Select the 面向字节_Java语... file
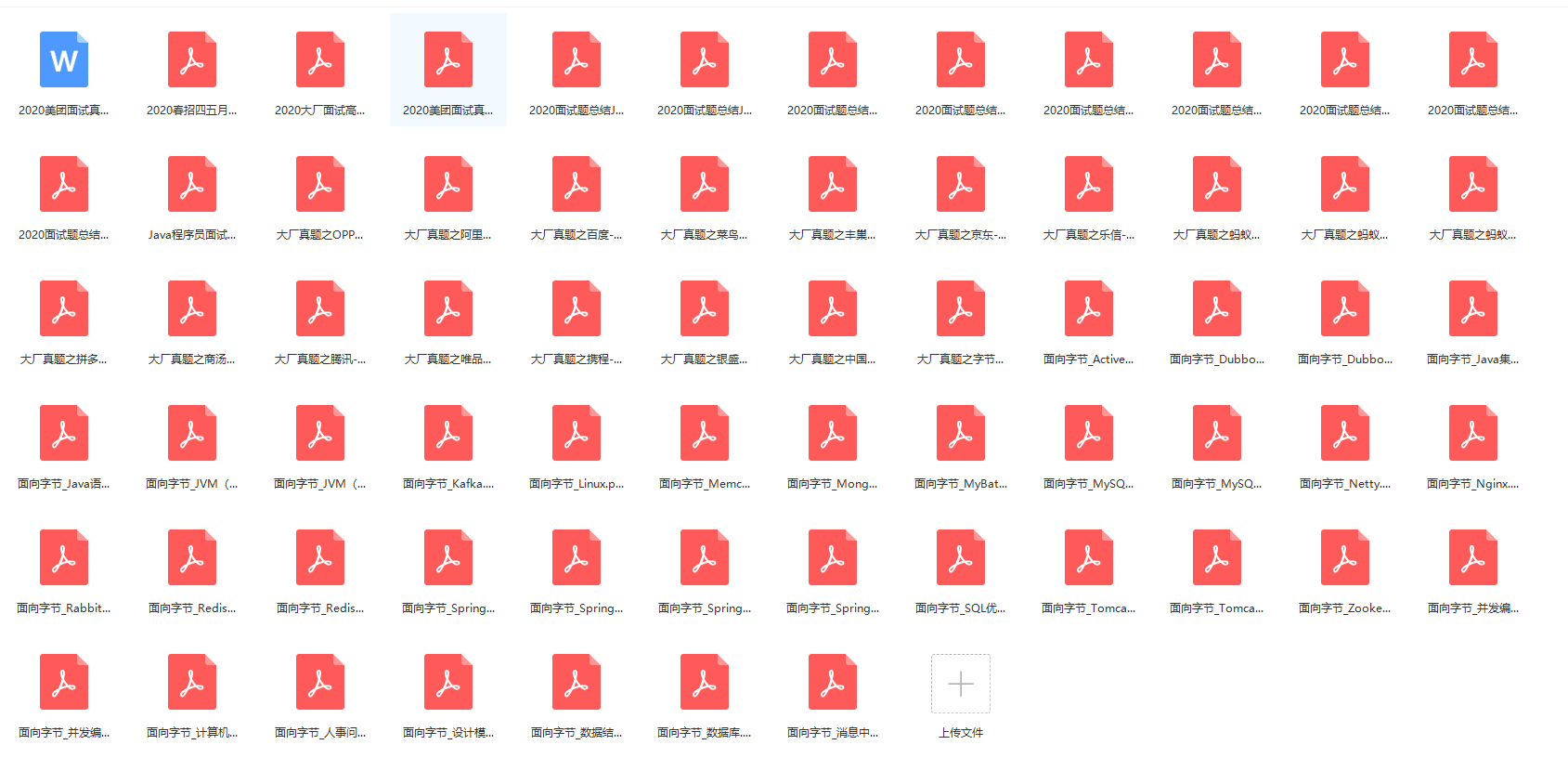This screenshot has width=1568, height=771. 64,433
